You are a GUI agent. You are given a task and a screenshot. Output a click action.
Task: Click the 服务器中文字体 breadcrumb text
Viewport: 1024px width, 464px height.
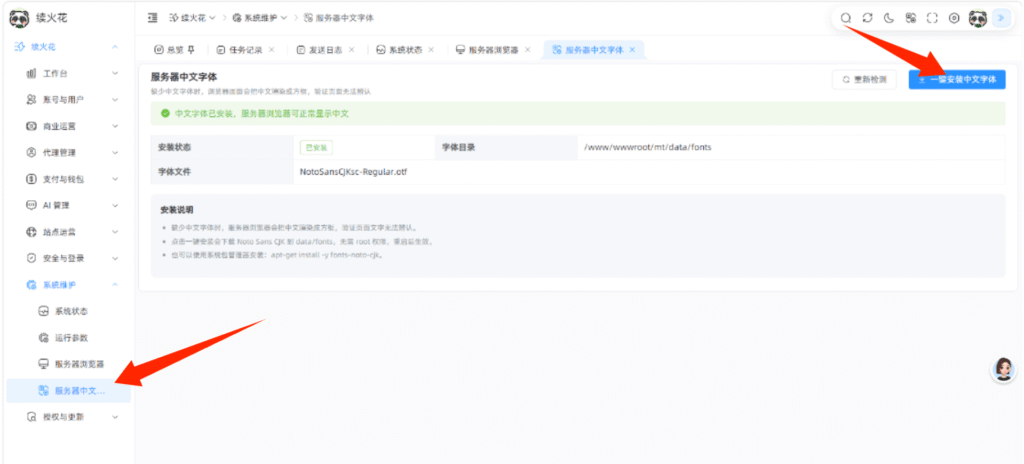click(344, 18)
